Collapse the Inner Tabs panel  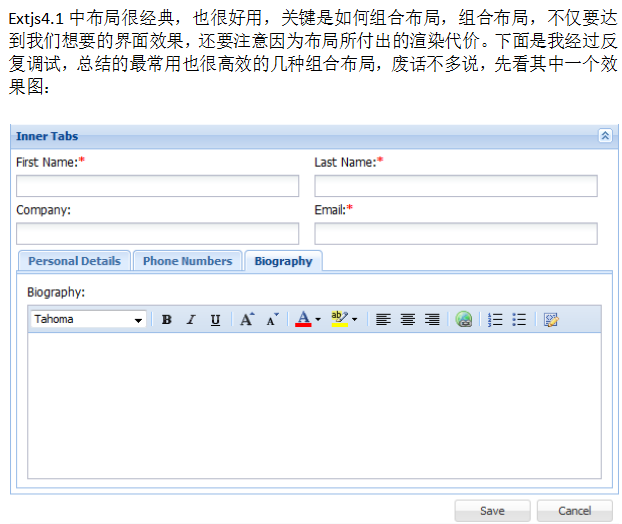pos(604,136)
